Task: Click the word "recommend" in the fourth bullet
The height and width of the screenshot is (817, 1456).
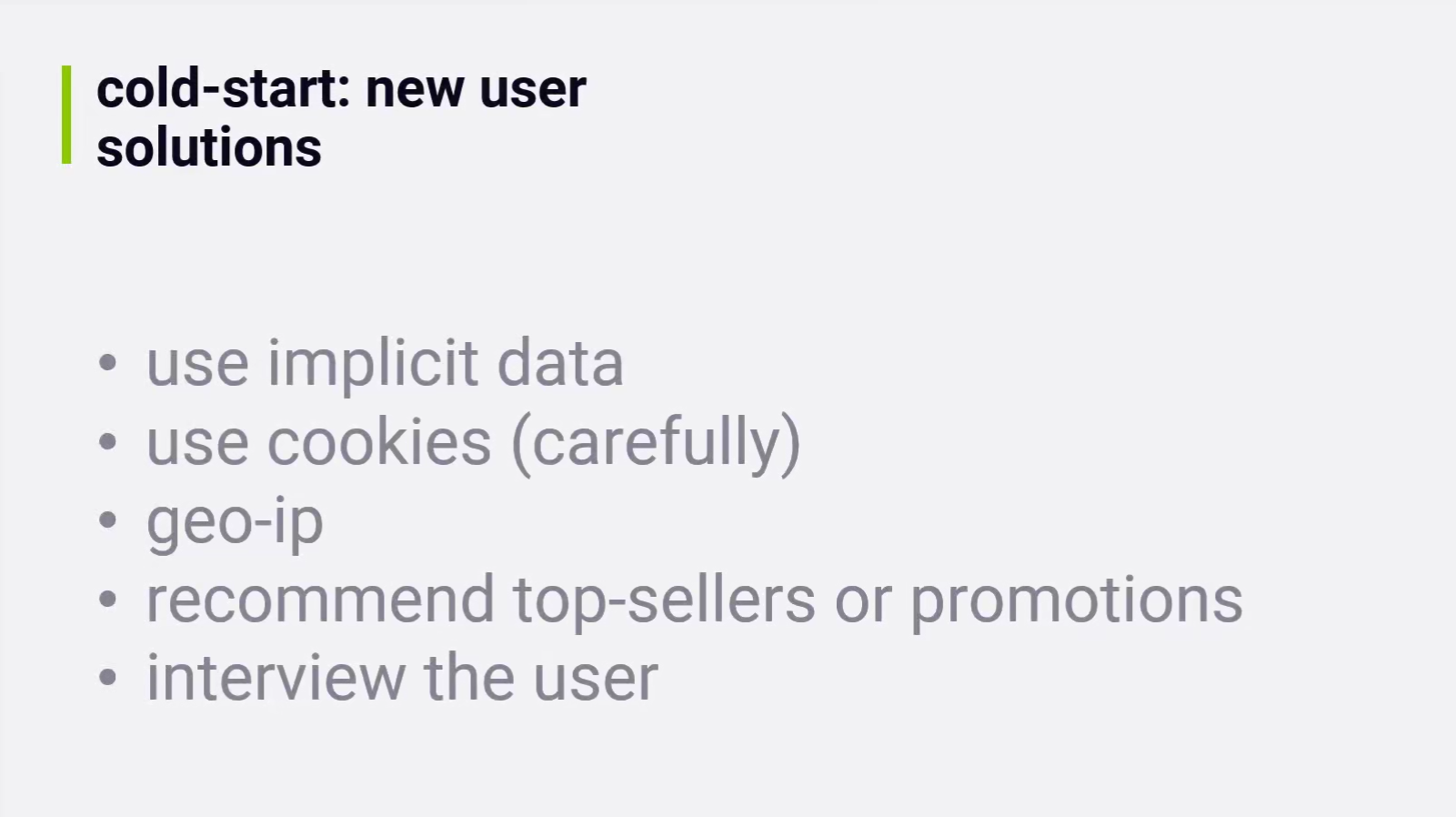Action: [x=320, y=600]
